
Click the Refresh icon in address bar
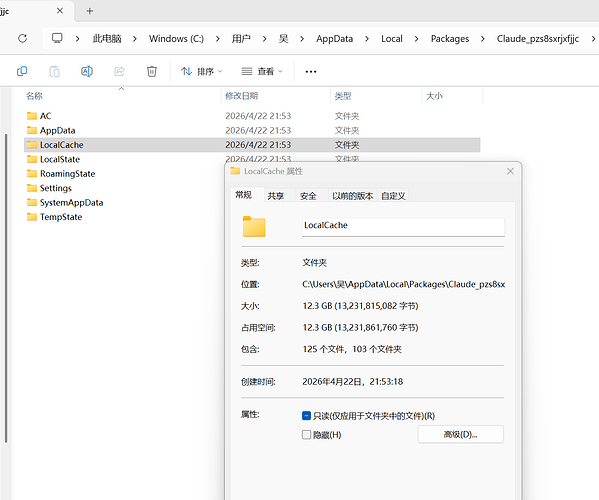[x=23, y=38]
